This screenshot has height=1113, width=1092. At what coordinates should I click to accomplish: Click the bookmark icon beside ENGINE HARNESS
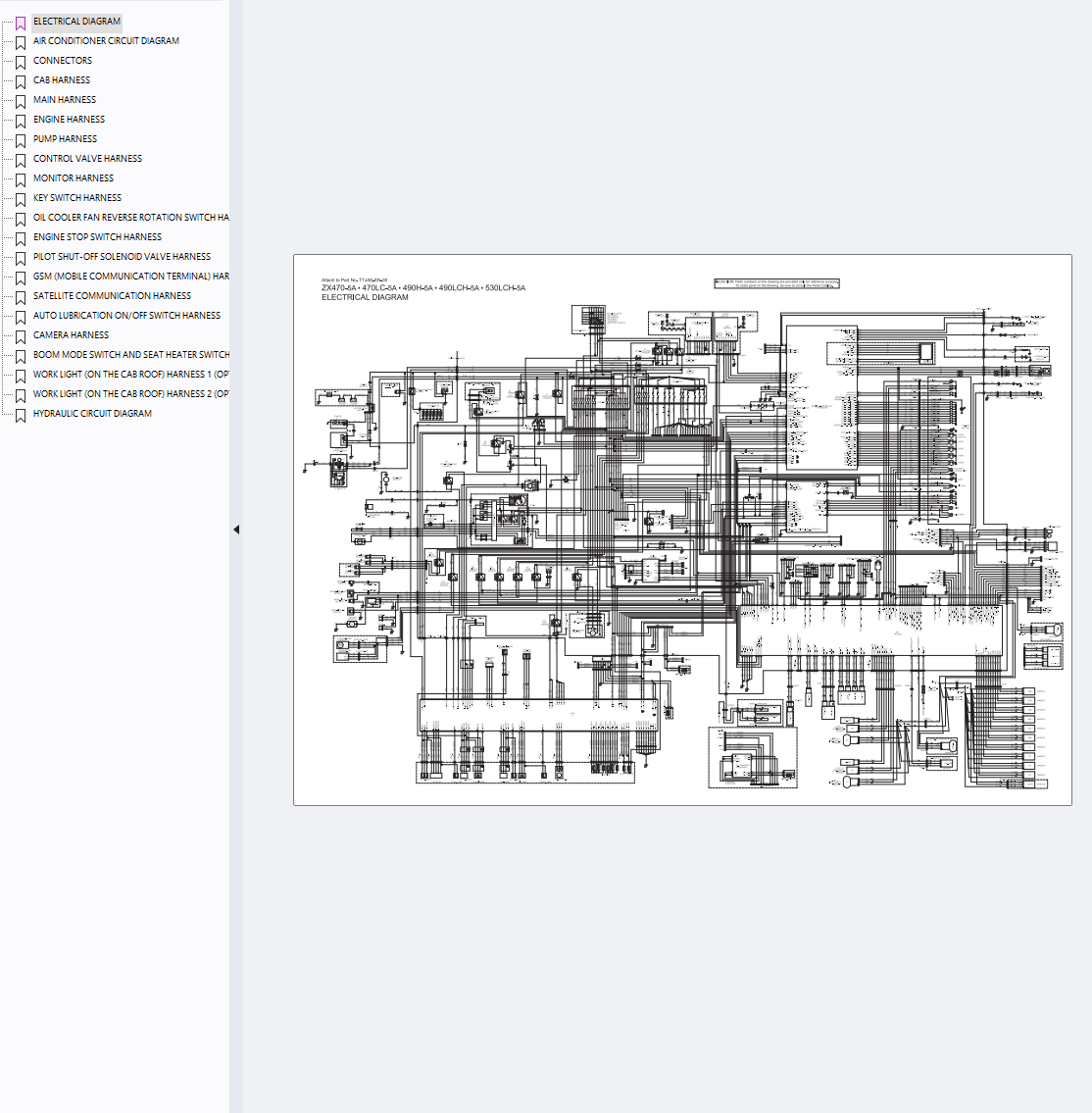21,121
